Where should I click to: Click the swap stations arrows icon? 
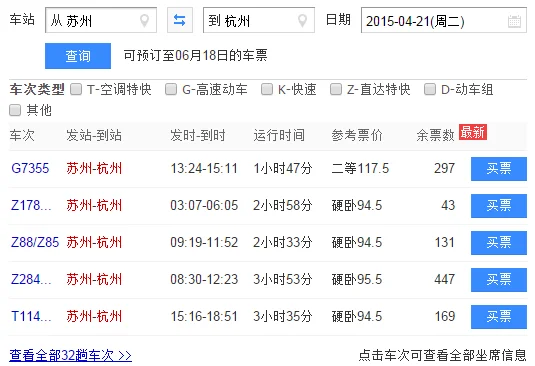(x=179, y=20)
